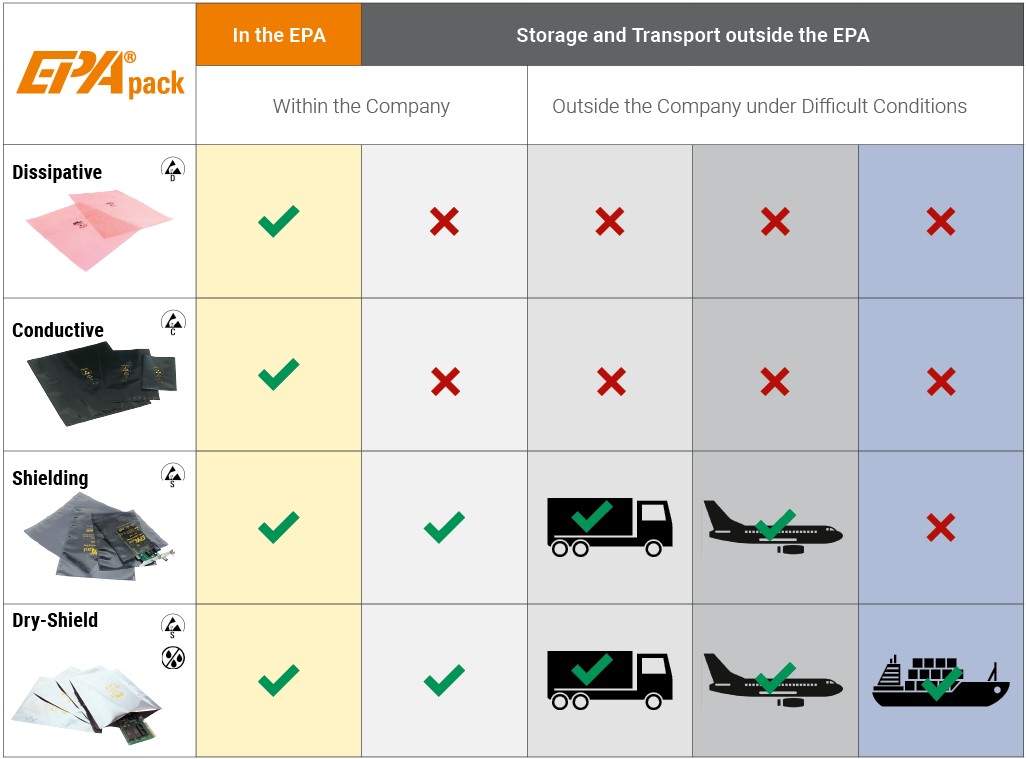This screenshot has width=1026, height=759.
Task: Click red cross for Shielding ship column
Action: (941, 527)
